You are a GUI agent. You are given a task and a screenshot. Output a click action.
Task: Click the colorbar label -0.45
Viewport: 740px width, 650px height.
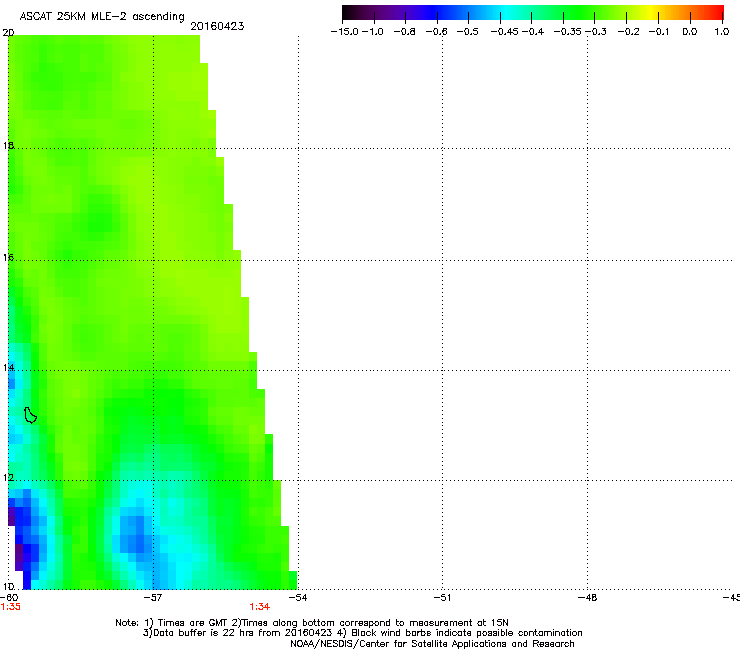[505, 32]
